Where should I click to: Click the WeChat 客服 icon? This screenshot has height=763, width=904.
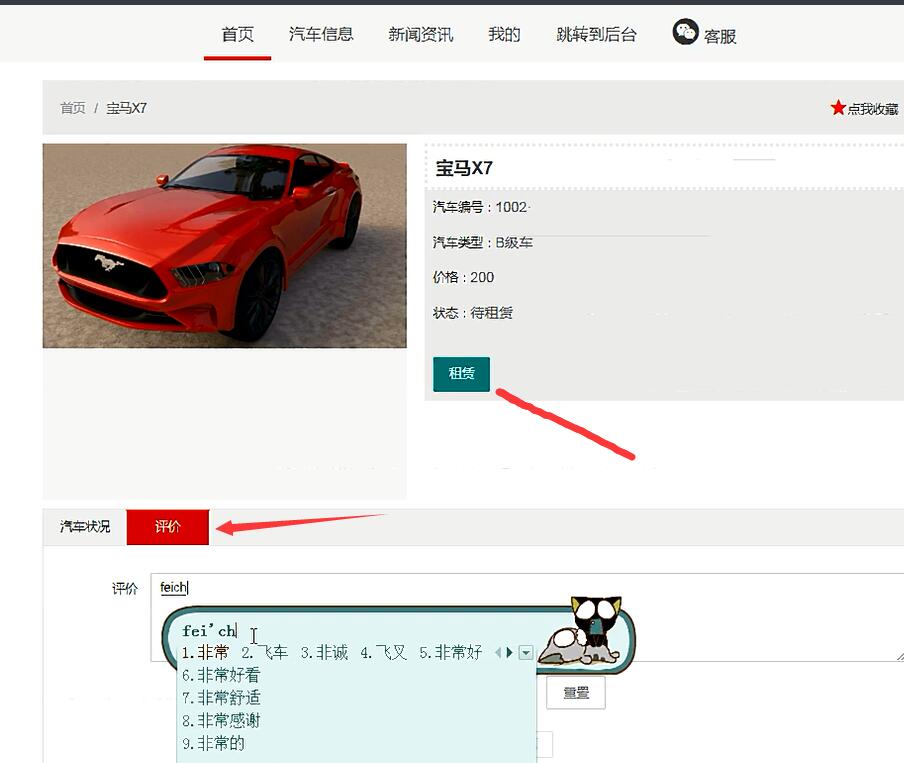pos(685,32)
